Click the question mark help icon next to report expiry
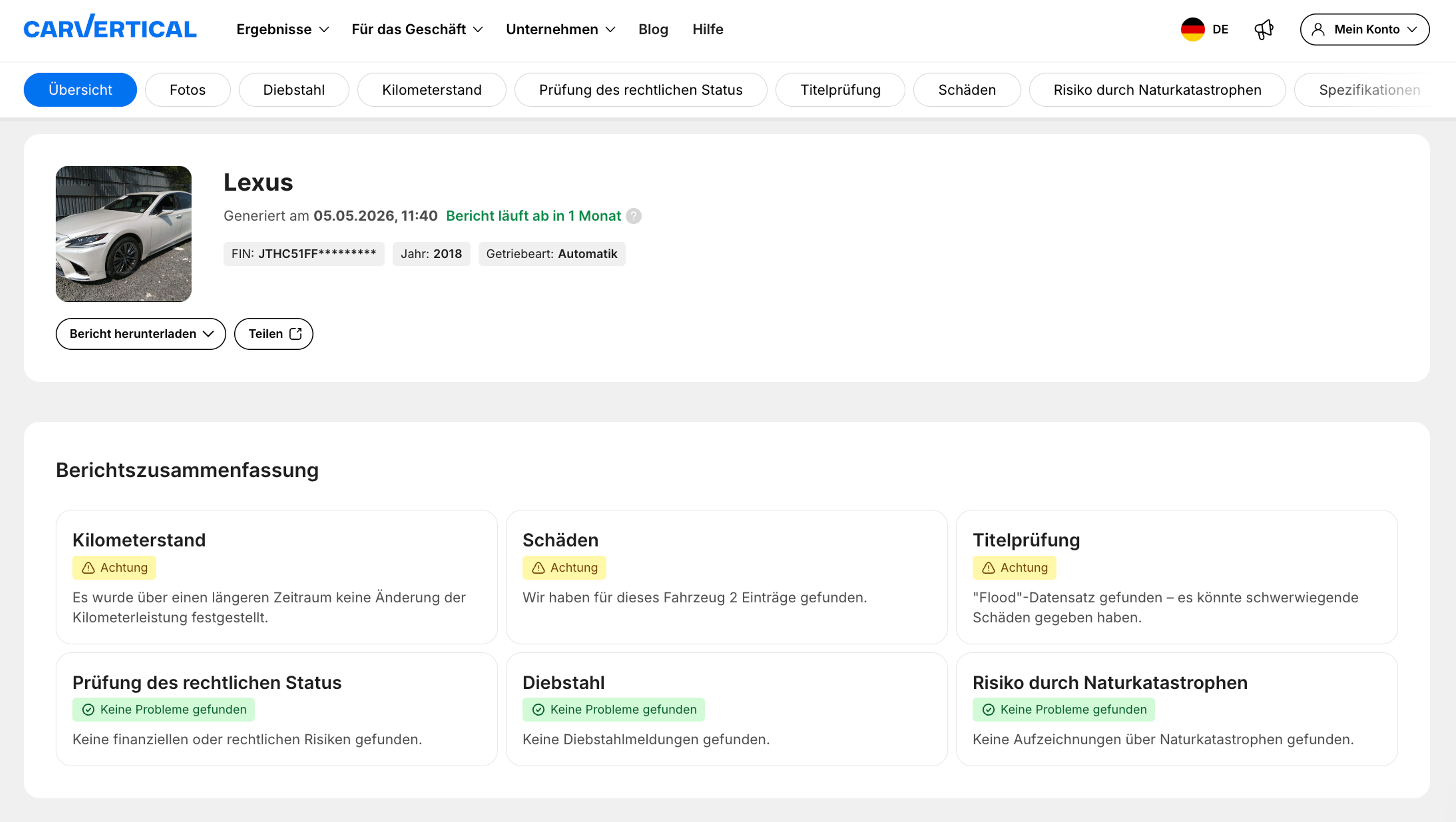 634,216
